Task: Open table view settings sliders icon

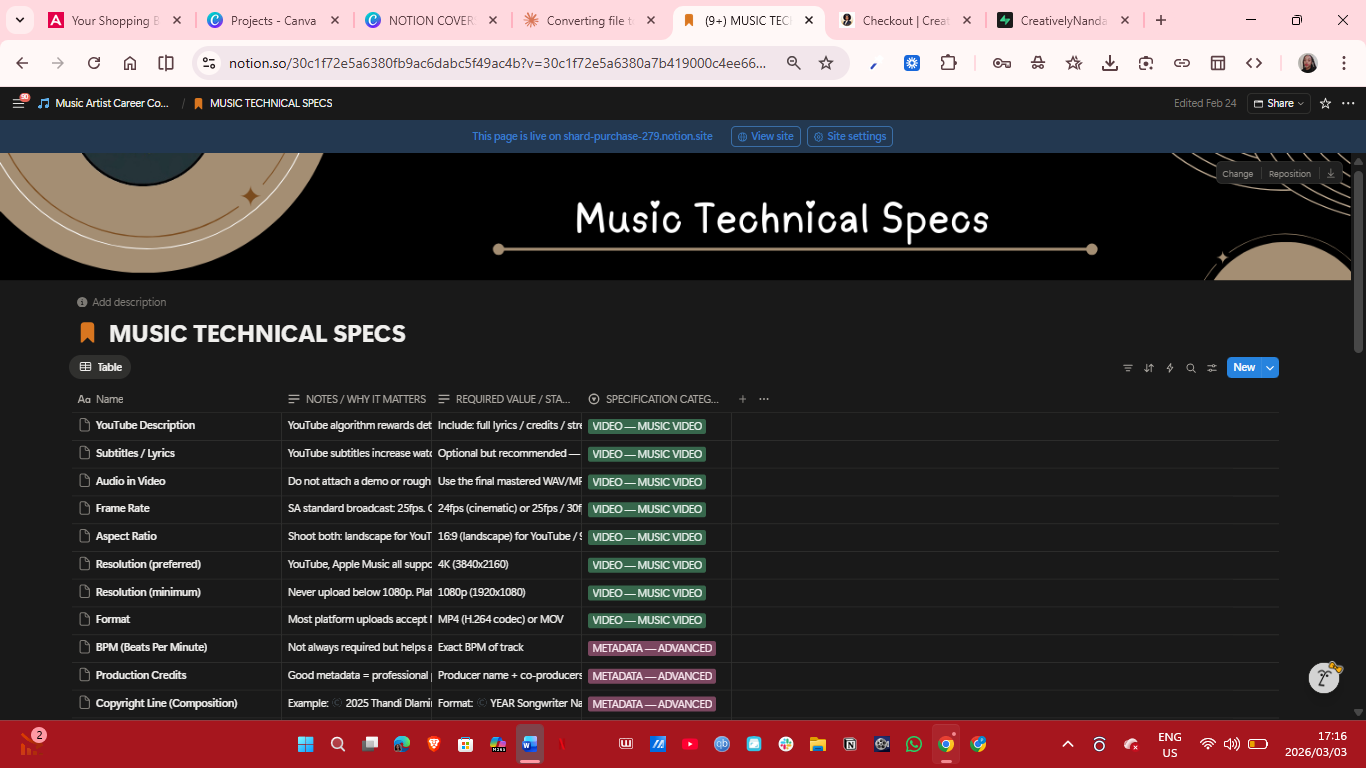Action: 1211,367
